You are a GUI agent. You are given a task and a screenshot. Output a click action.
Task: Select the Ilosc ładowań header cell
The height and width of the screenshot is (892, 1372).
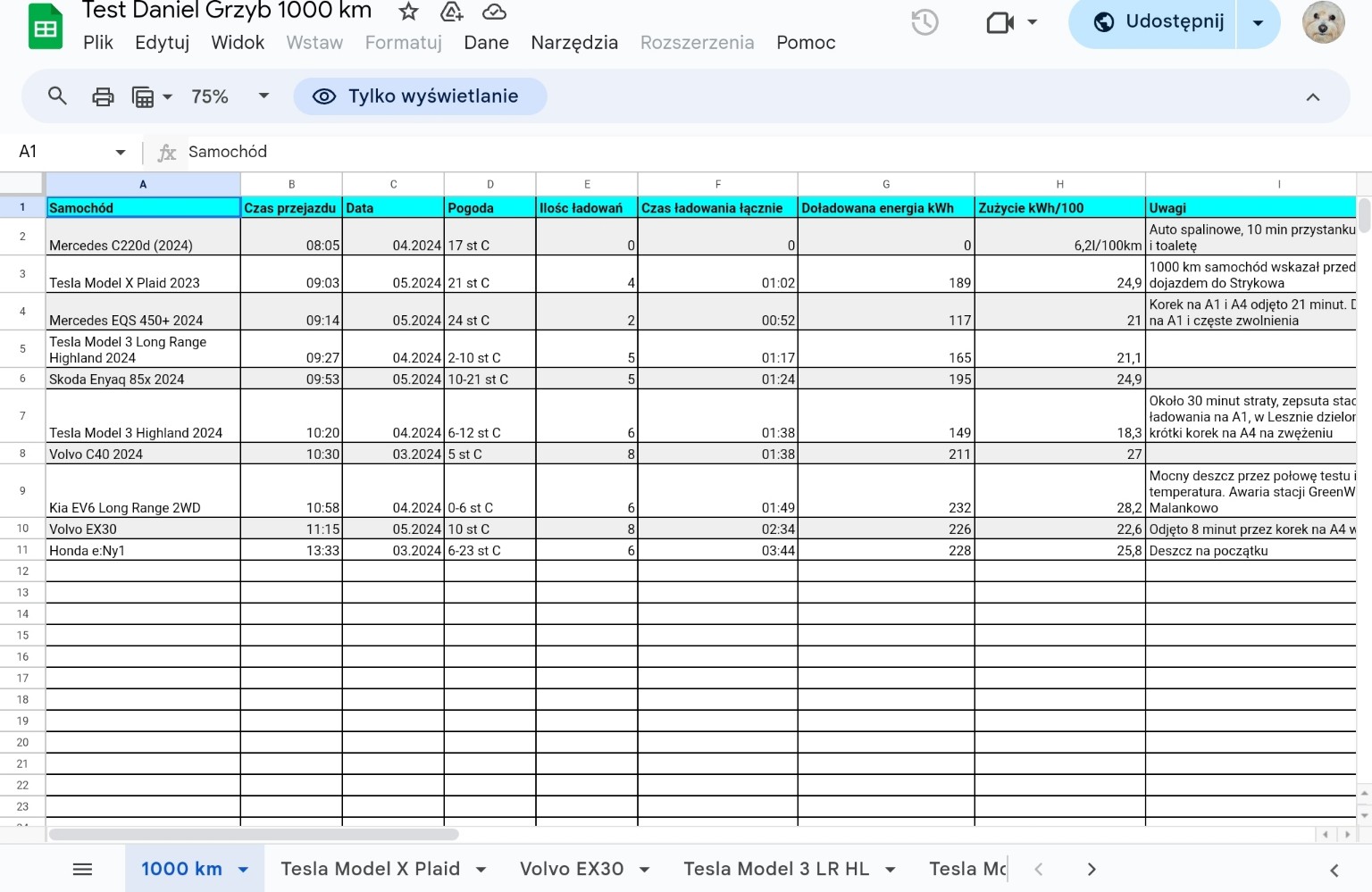586,207
